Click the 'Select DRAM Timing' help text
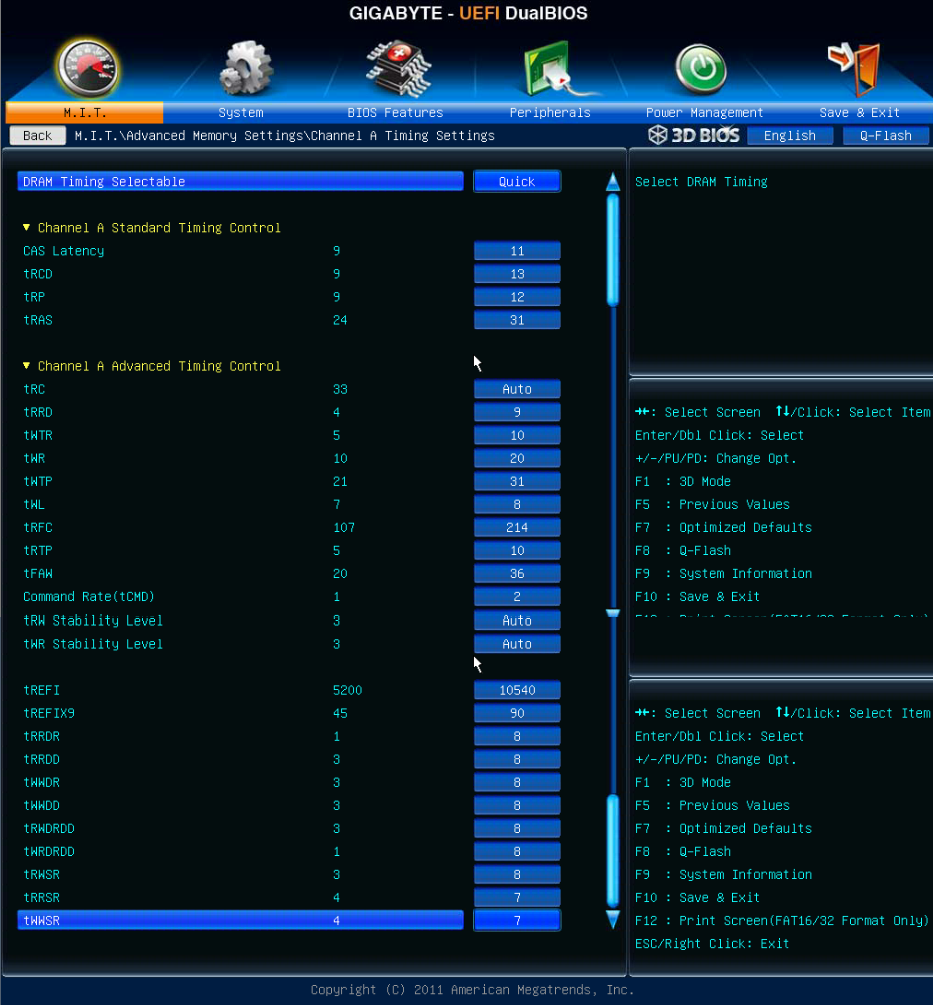The width and height of the screenshot is (933, 1005). pos(701,181)
